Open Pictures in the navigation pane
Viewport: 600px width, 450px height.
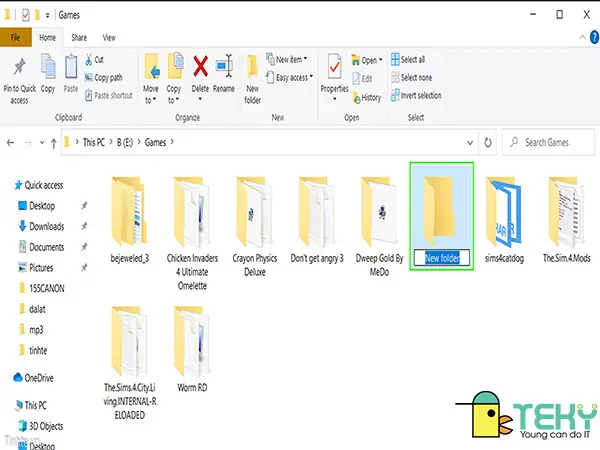click(x=36, y=267)
